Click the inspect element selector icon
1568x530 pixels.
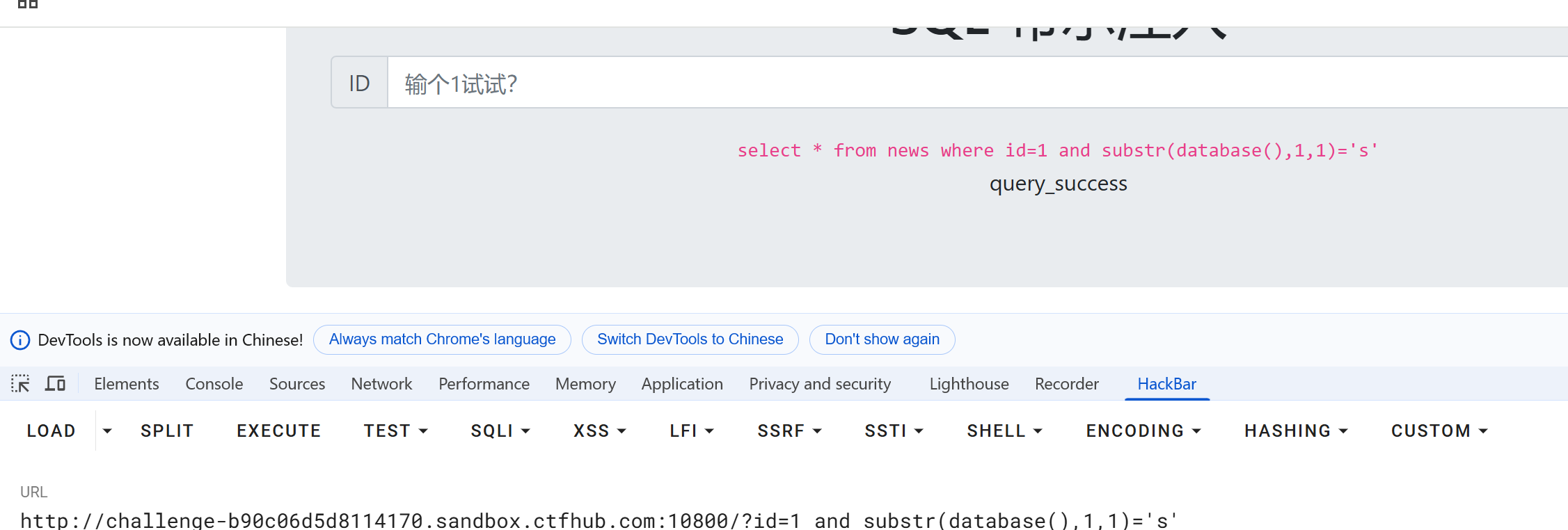tap(20, 383)
